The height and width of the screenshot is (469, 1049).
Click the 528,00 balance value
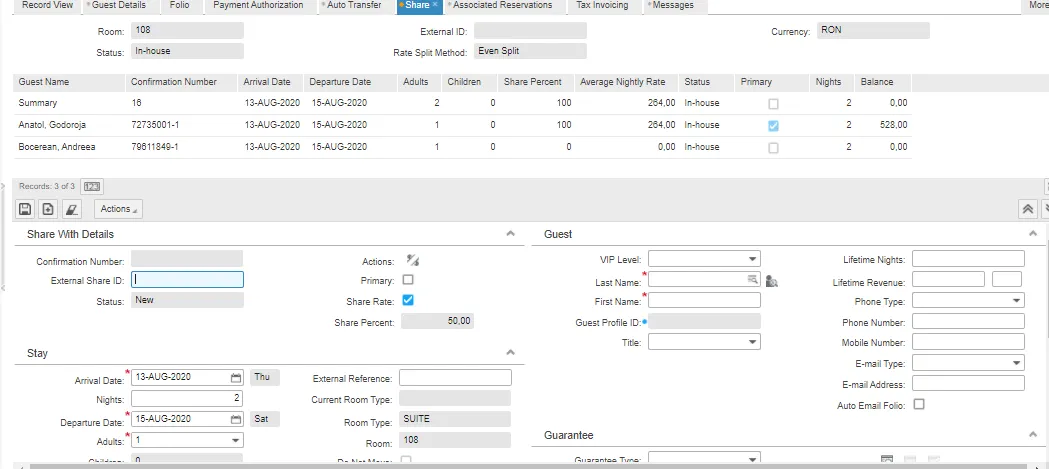click(894, 125)
